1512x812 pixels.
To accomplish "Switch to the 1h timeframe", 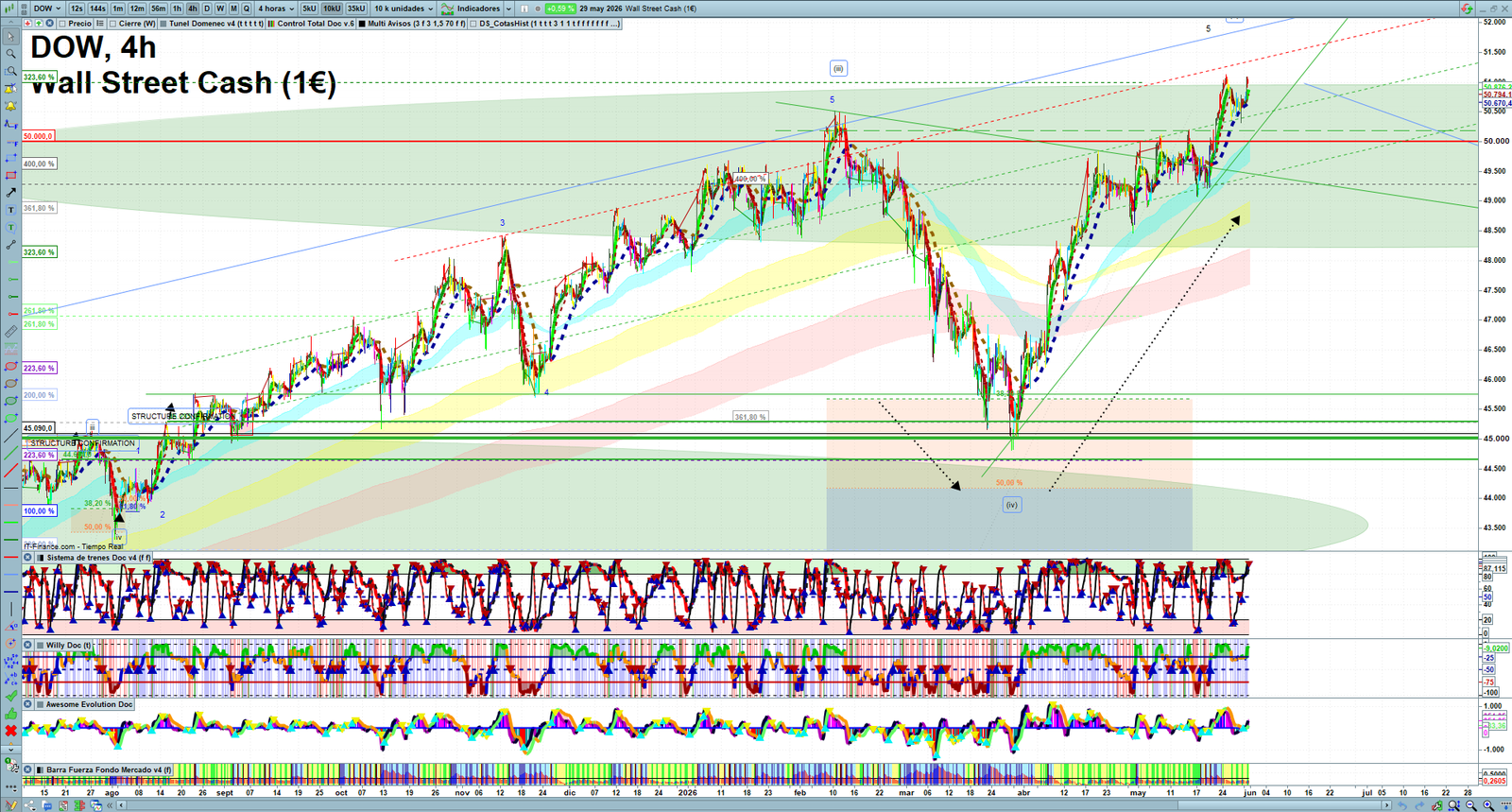I will (x=177, y=9).
